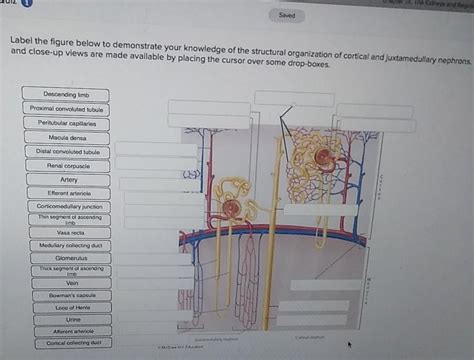Select the Artery label
The width and height of the screenshot is (474, 360).
point(68,180)
